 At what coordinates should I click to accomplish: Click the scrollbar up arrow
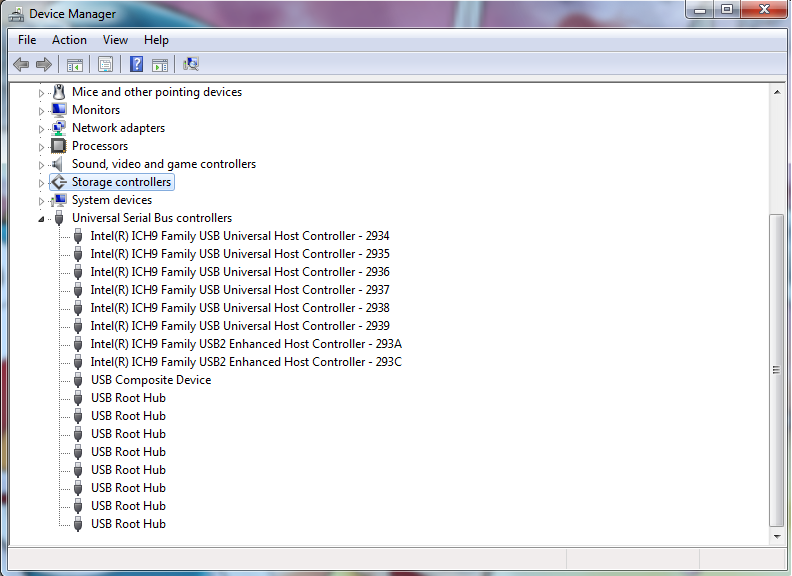pos(777,92)
